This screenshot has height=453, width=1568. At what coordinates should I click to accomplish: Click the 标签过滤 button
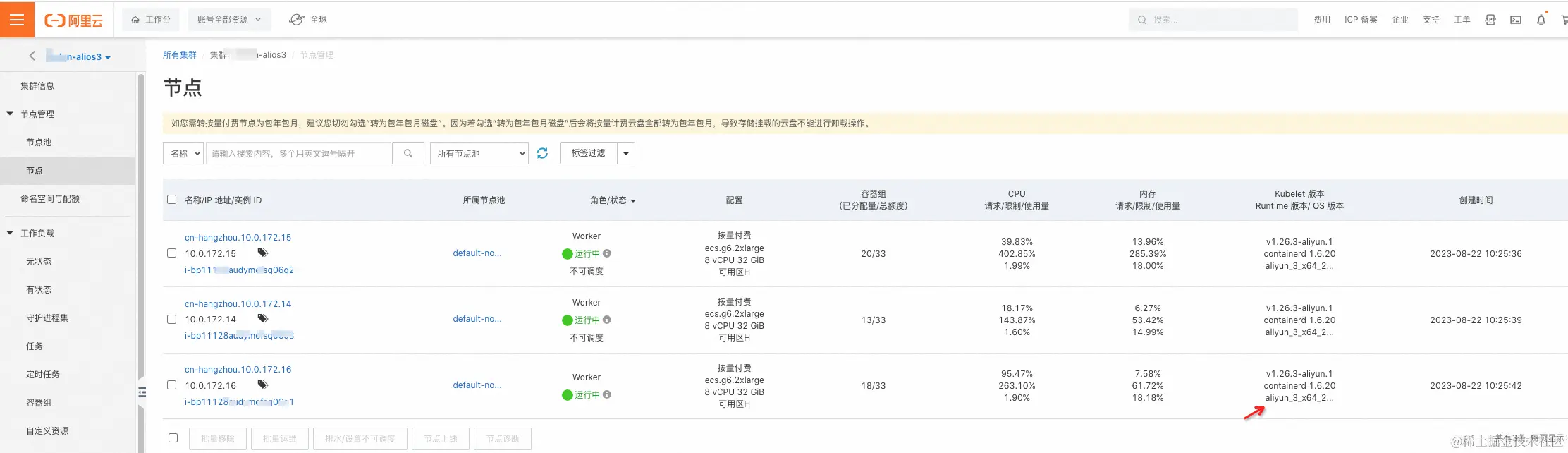pyautogui.click(x=588, y=153)
